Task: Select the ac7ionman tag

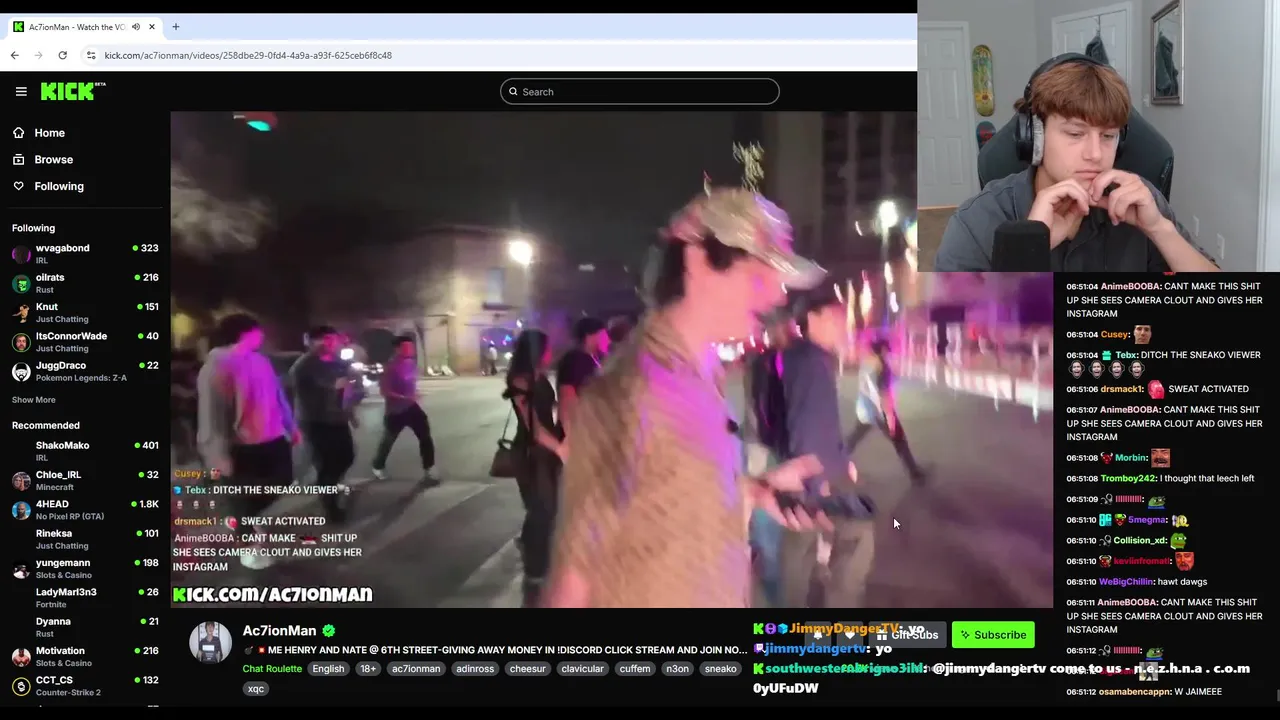Action: point(416,669)
